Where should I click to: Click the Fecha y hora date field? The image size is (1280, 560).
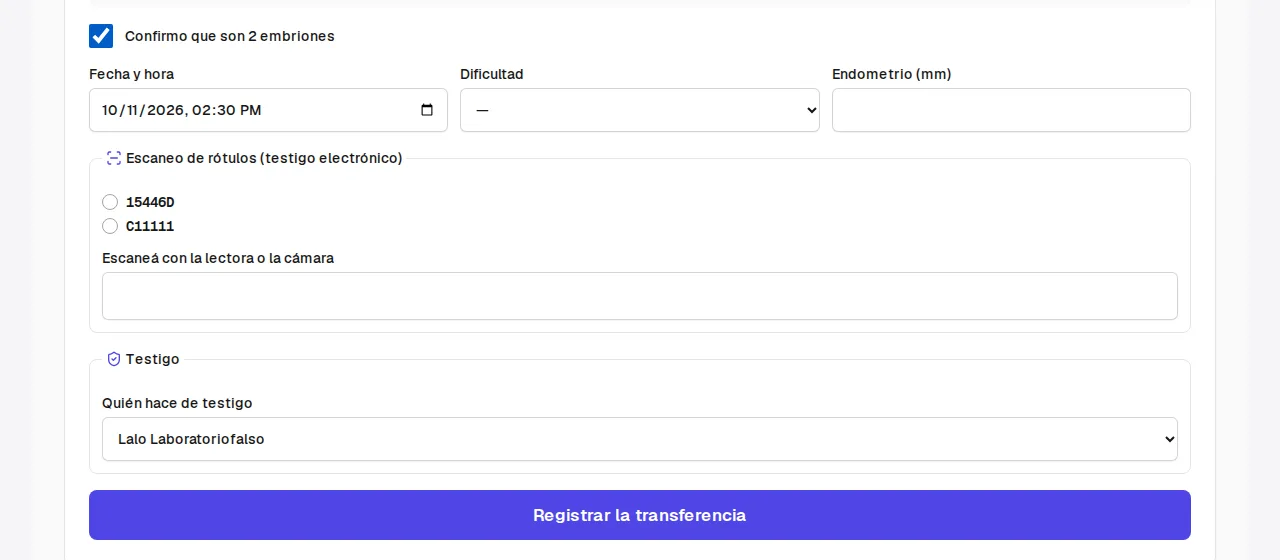(x=268, y=110)
